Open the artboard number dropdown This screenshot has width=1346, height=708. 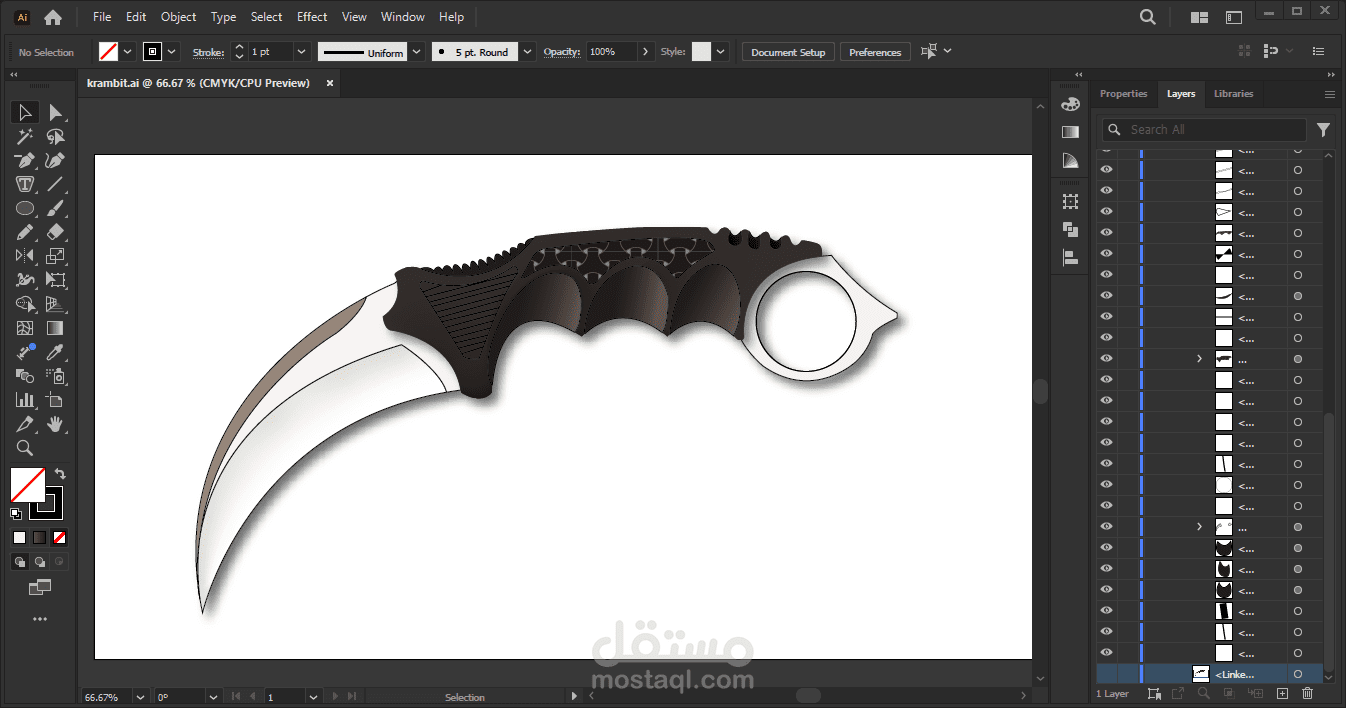[314, 697]
